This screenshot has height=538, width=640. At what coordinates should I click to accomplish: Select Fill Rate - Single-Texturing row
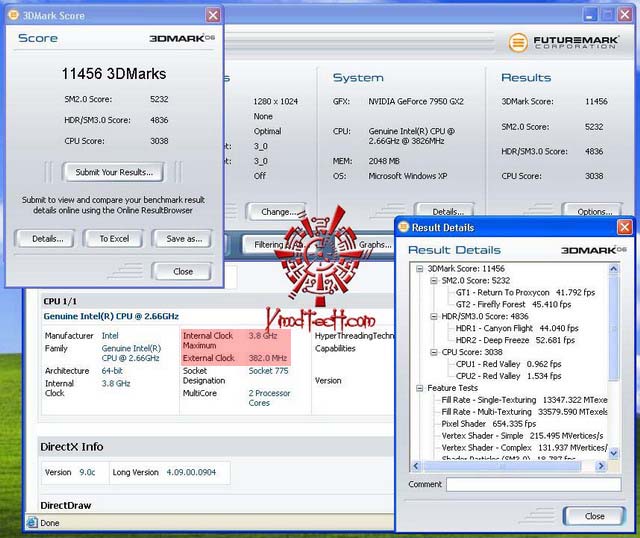coord(524,400)
